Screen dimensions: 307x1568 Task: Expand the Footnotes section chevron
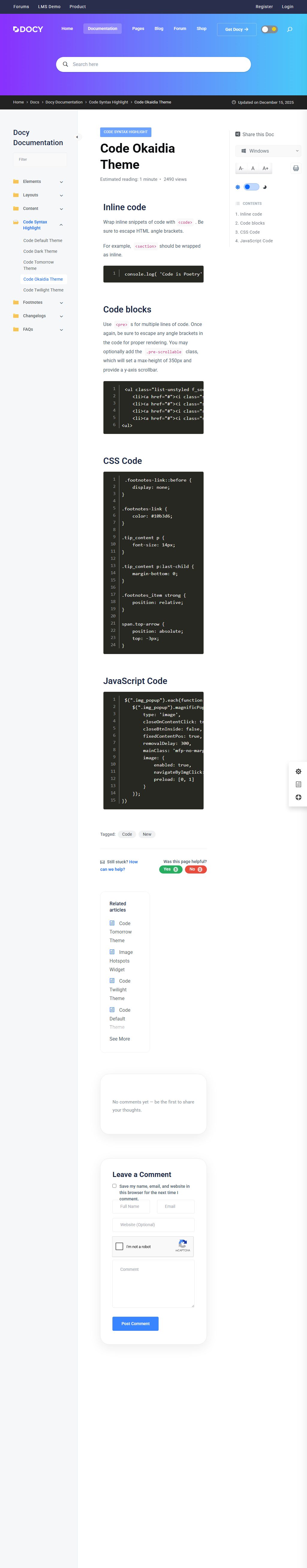[x=61, y=303]
